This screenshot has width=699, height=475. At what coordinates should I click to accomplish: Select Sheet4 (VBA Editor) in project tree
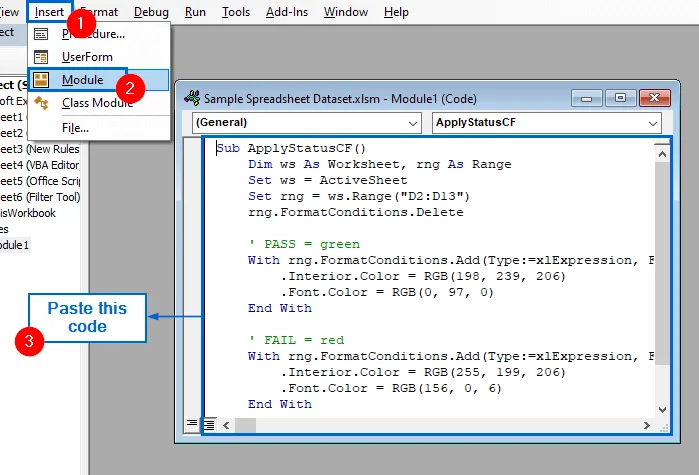point(40,165)
